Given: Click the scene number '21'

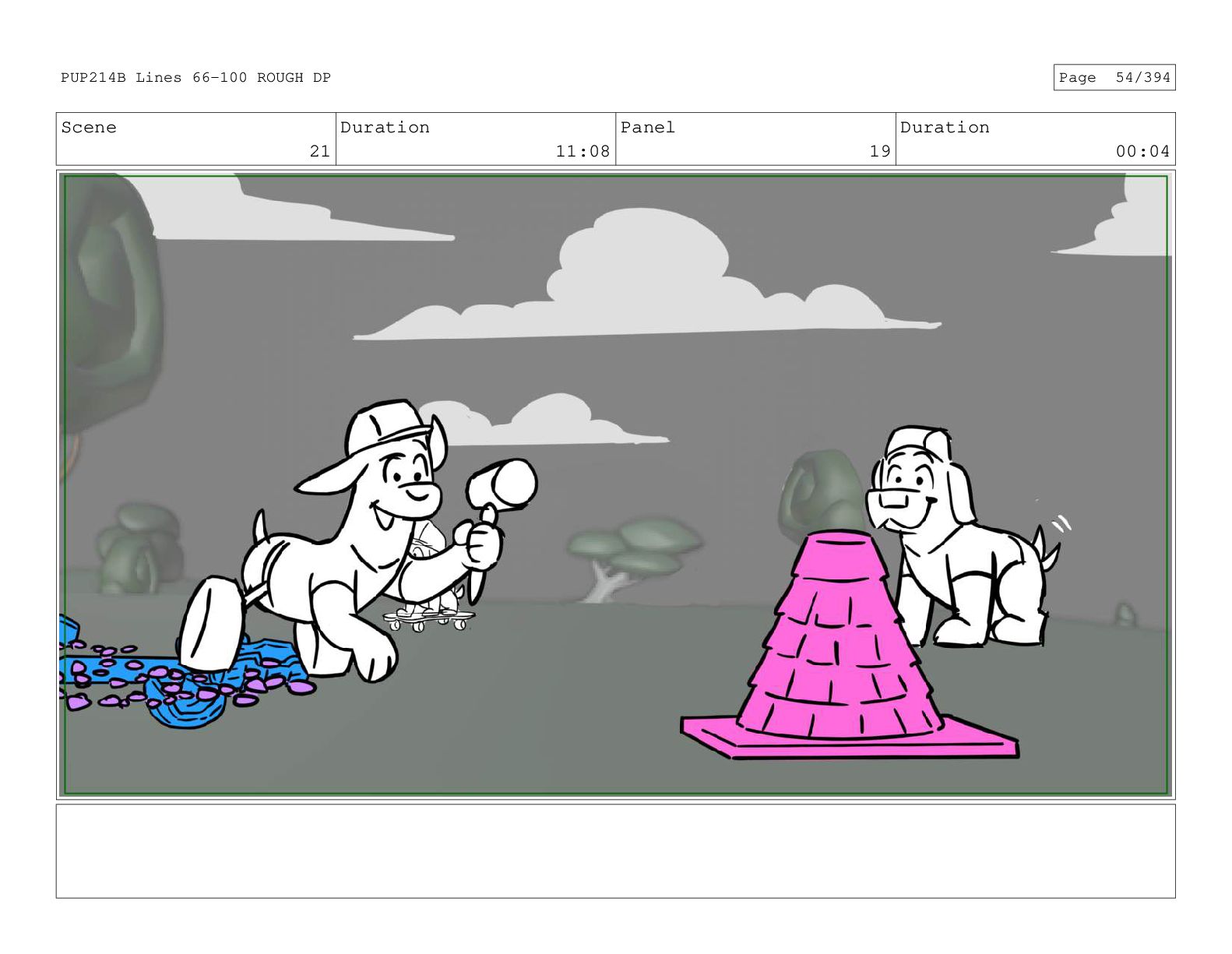Looking at the screenshot, I should point(320,151).
